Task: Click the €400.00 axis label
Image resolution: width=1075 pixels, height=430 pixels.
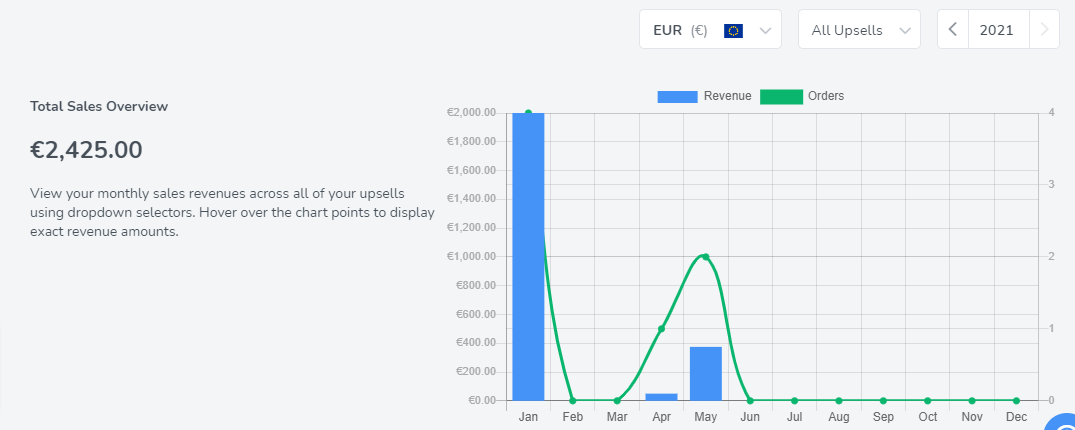Action: [476, 343]
